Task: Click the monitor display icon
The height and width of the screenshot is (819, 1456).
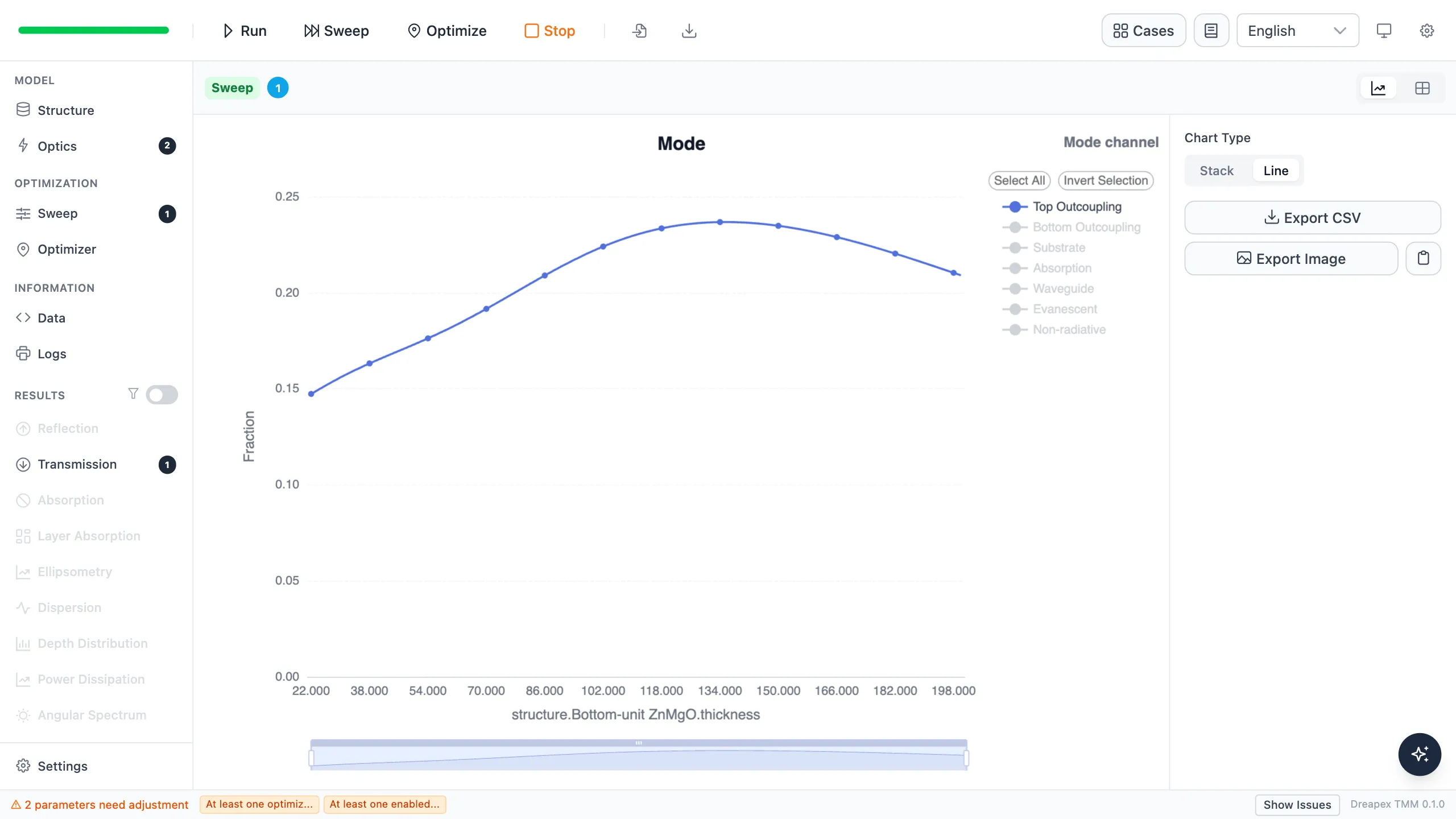Action: click(1384, 31)
